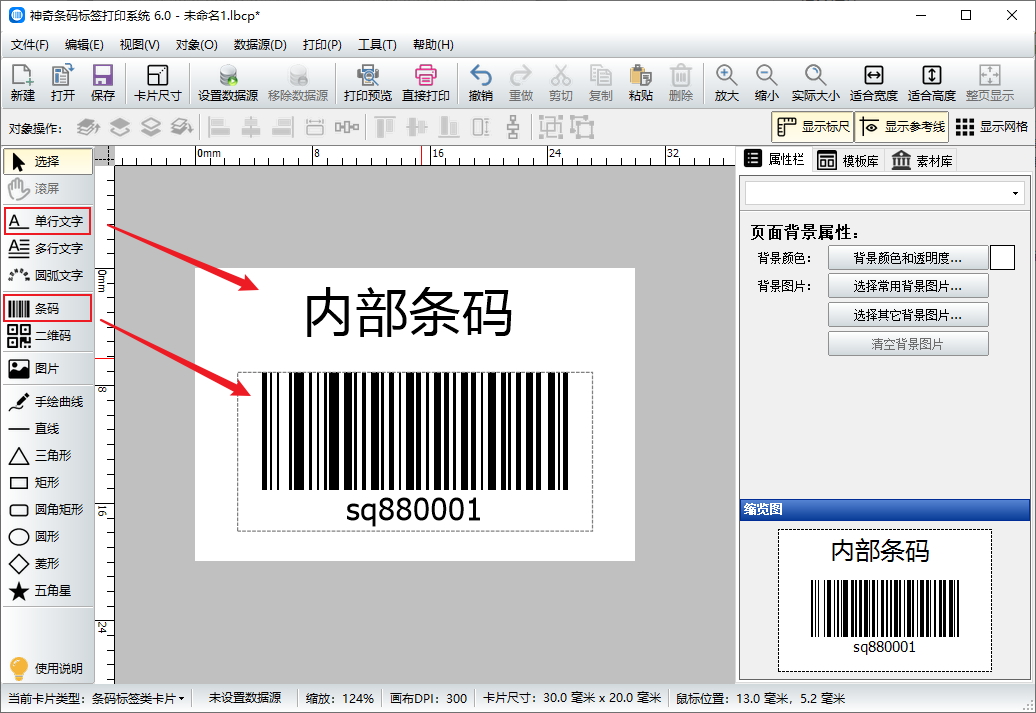Pick the 三角形 triangle tool
This screenshot has height=713, width=1036.
point(48,456)
